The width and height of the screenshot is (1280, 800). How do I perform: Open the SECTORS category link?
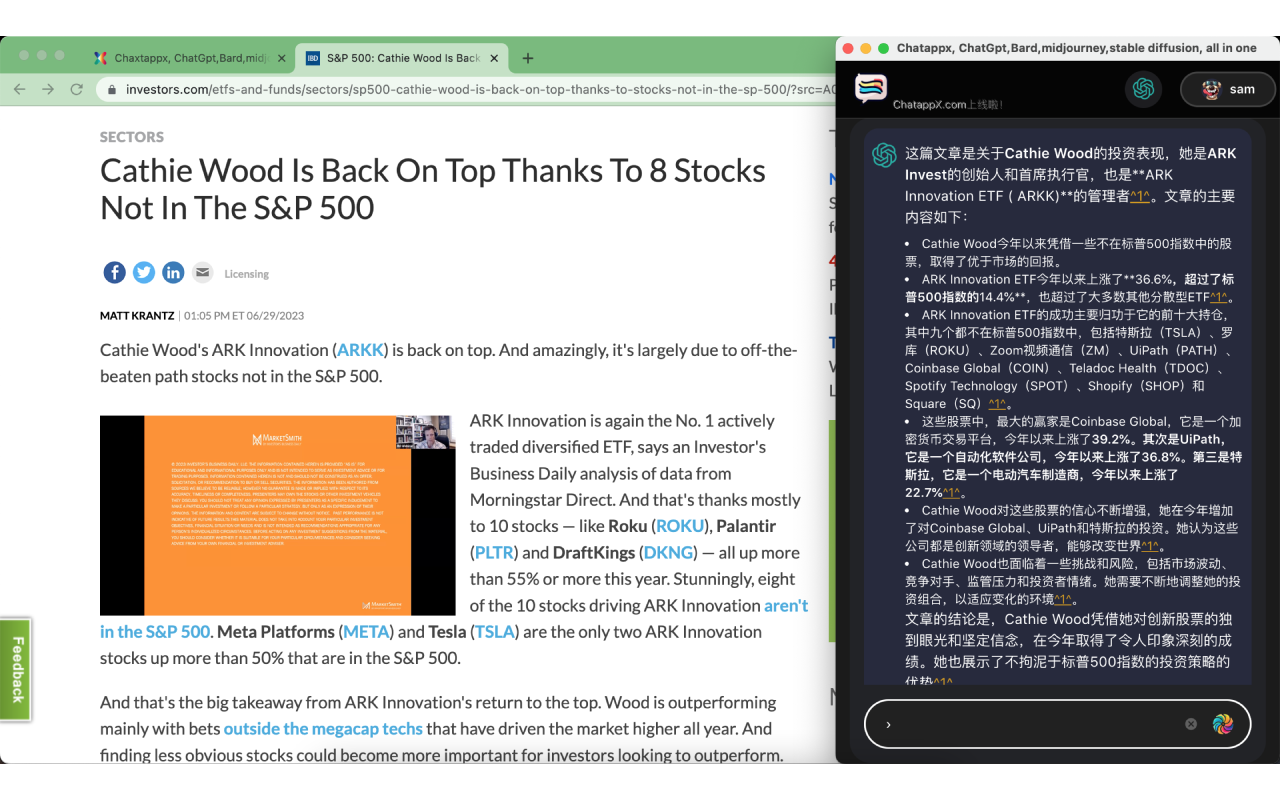132,137
